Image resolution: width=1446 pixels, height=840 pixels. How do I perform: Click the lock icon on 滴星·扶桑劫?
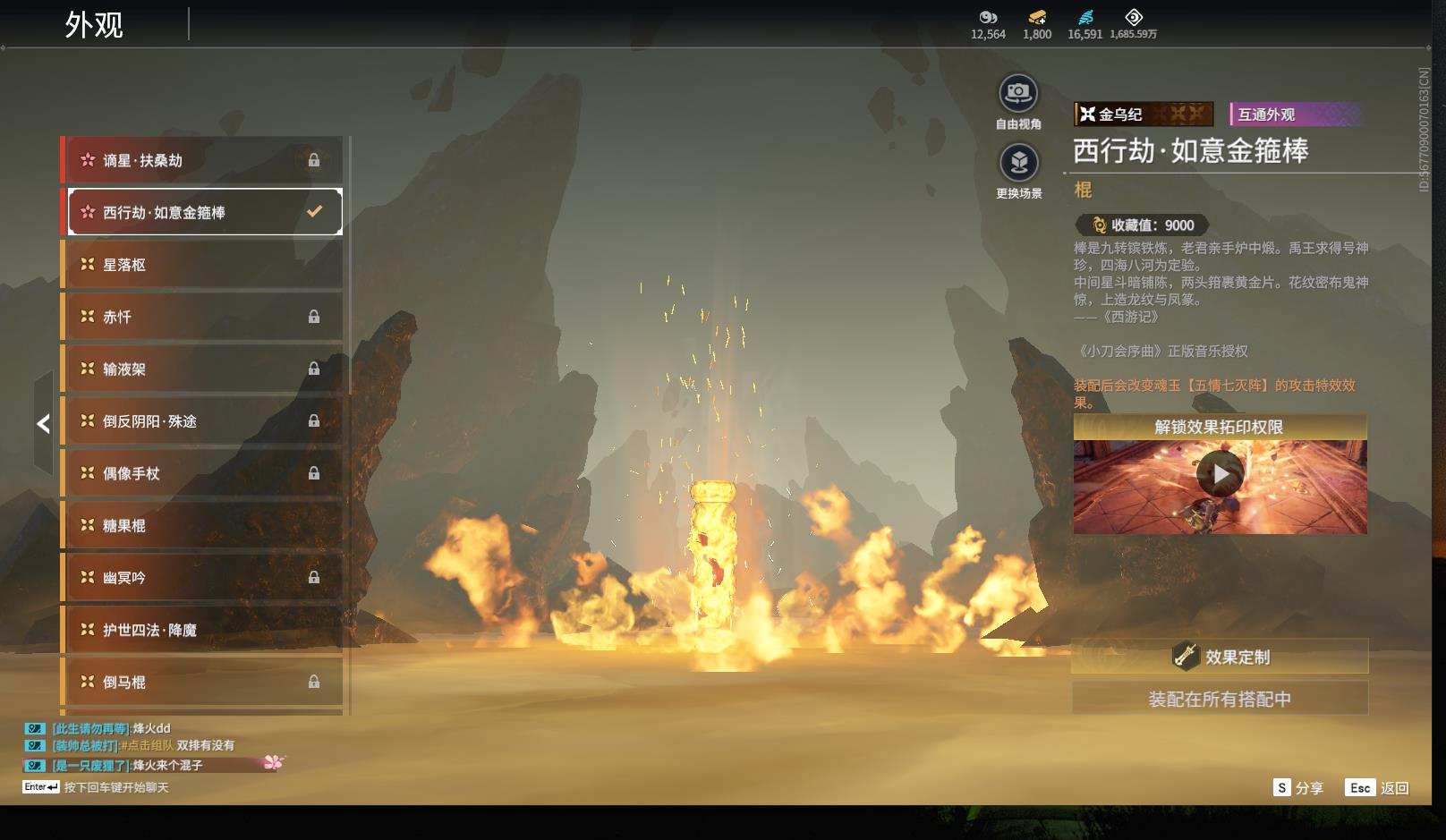(314, 160)
